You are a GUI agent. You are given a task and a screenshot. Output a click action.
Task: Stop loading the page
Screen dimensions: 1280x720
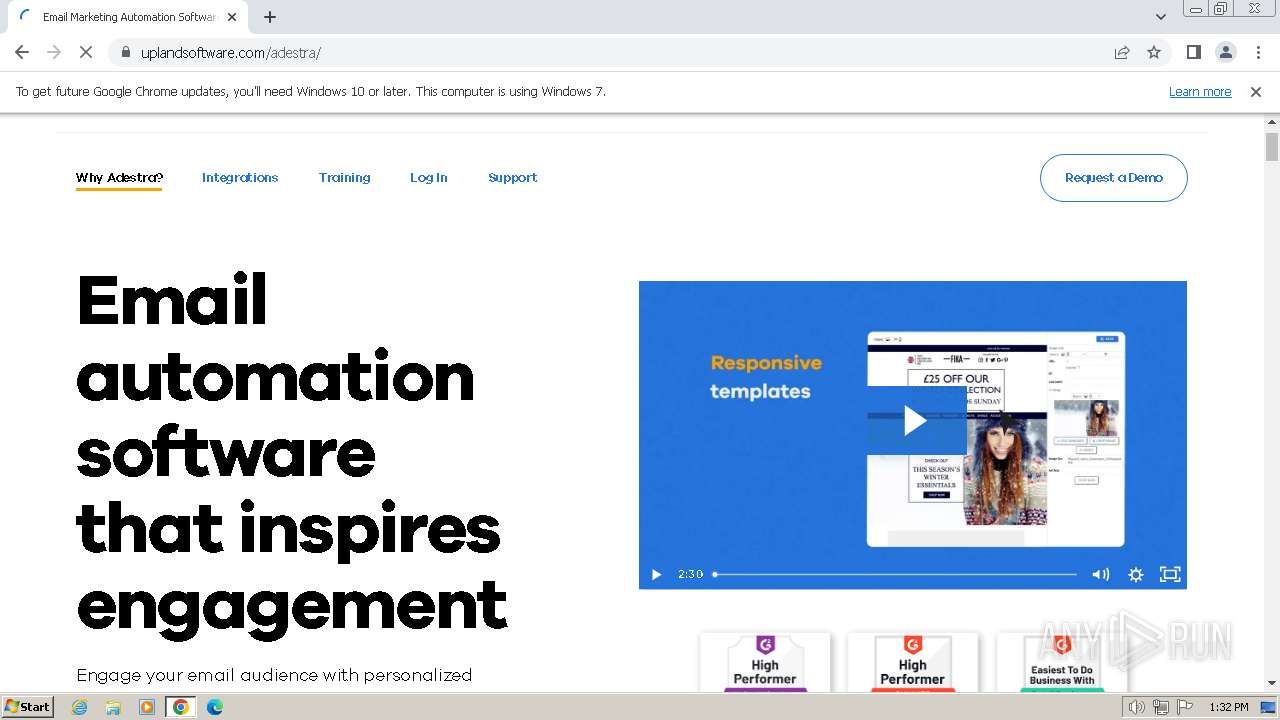(86, 52)
